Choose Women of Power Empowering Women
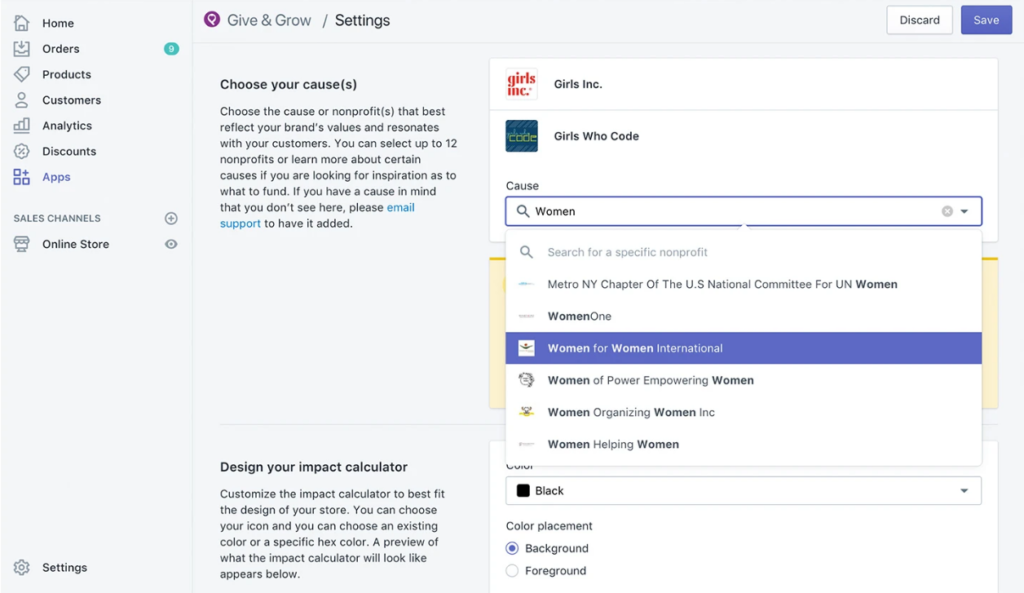Image resolution: width=1024 pixels, height=593 pixels. pyautogui.click(x=743, y=380)
